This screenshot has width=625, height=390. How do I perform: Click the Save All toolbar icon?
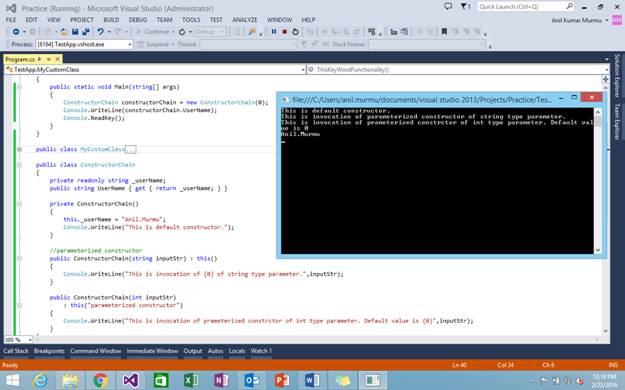pos(85,32)
